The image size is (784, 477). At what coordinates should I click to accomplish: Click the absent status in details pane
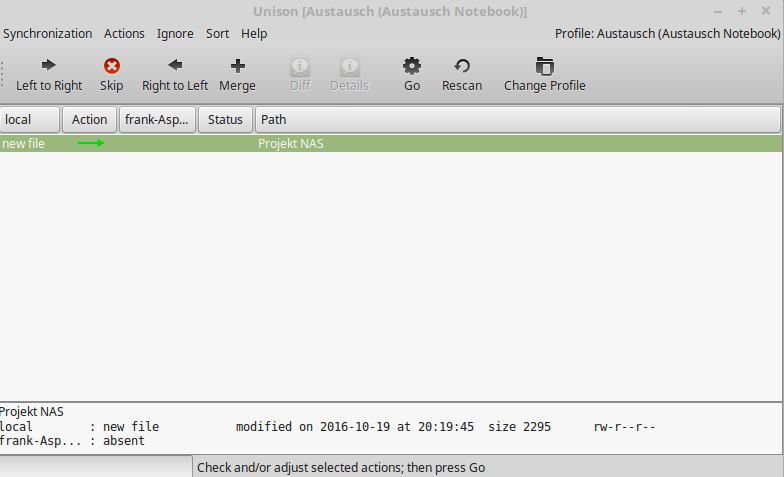coord(124,440)
